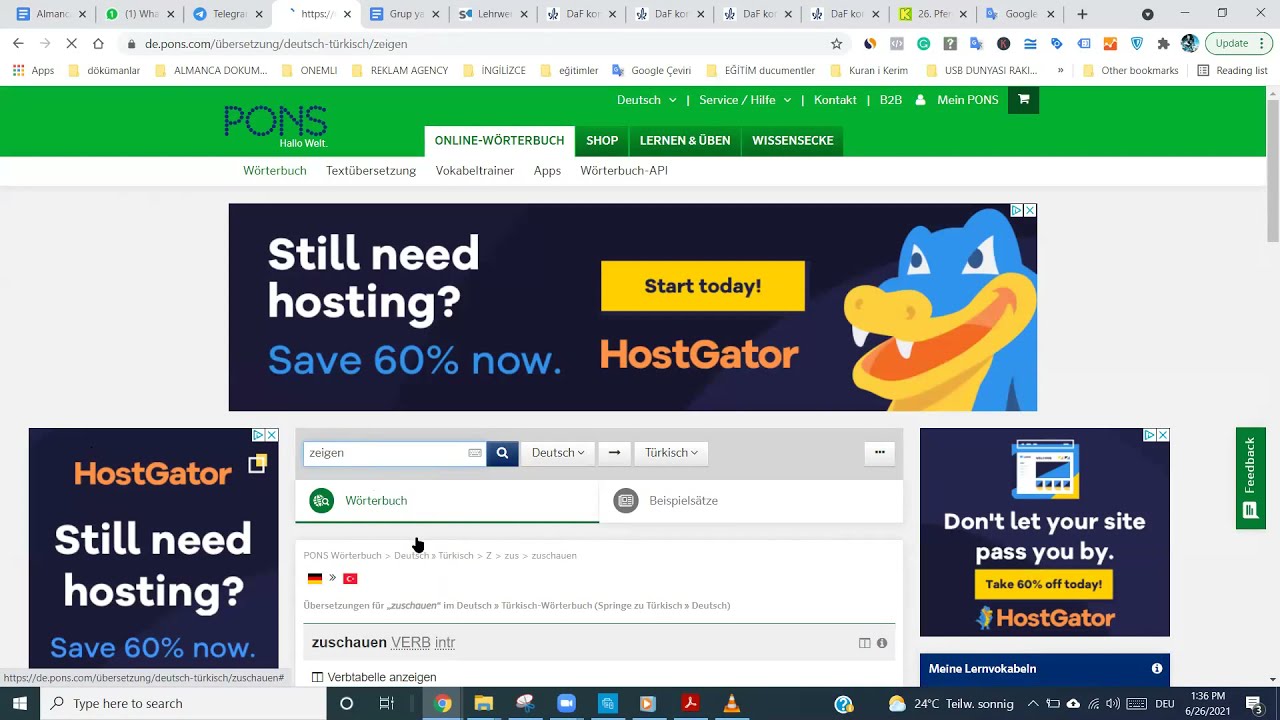Viewport: 1280px width, 720px height.
Task: Open the shopping cart icon
Action: 1023,100
